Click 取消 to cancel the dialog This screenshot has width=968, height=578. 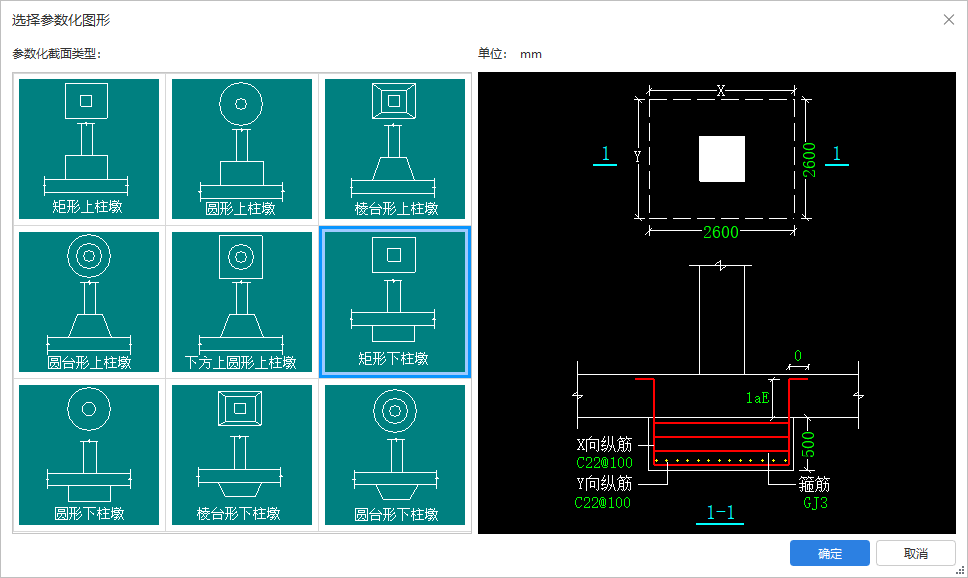[x=916, y=553]
